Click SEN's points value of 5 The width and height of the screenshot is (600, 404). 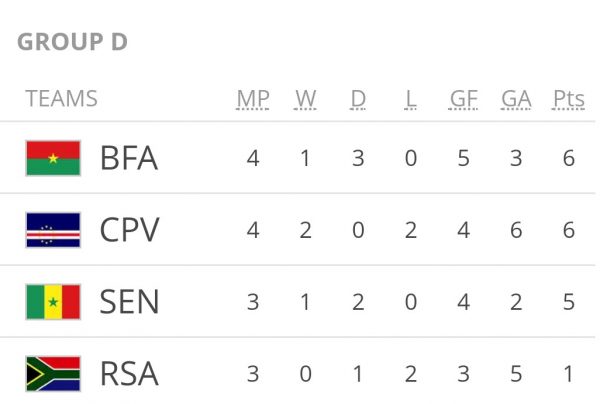tap(568, 301)
